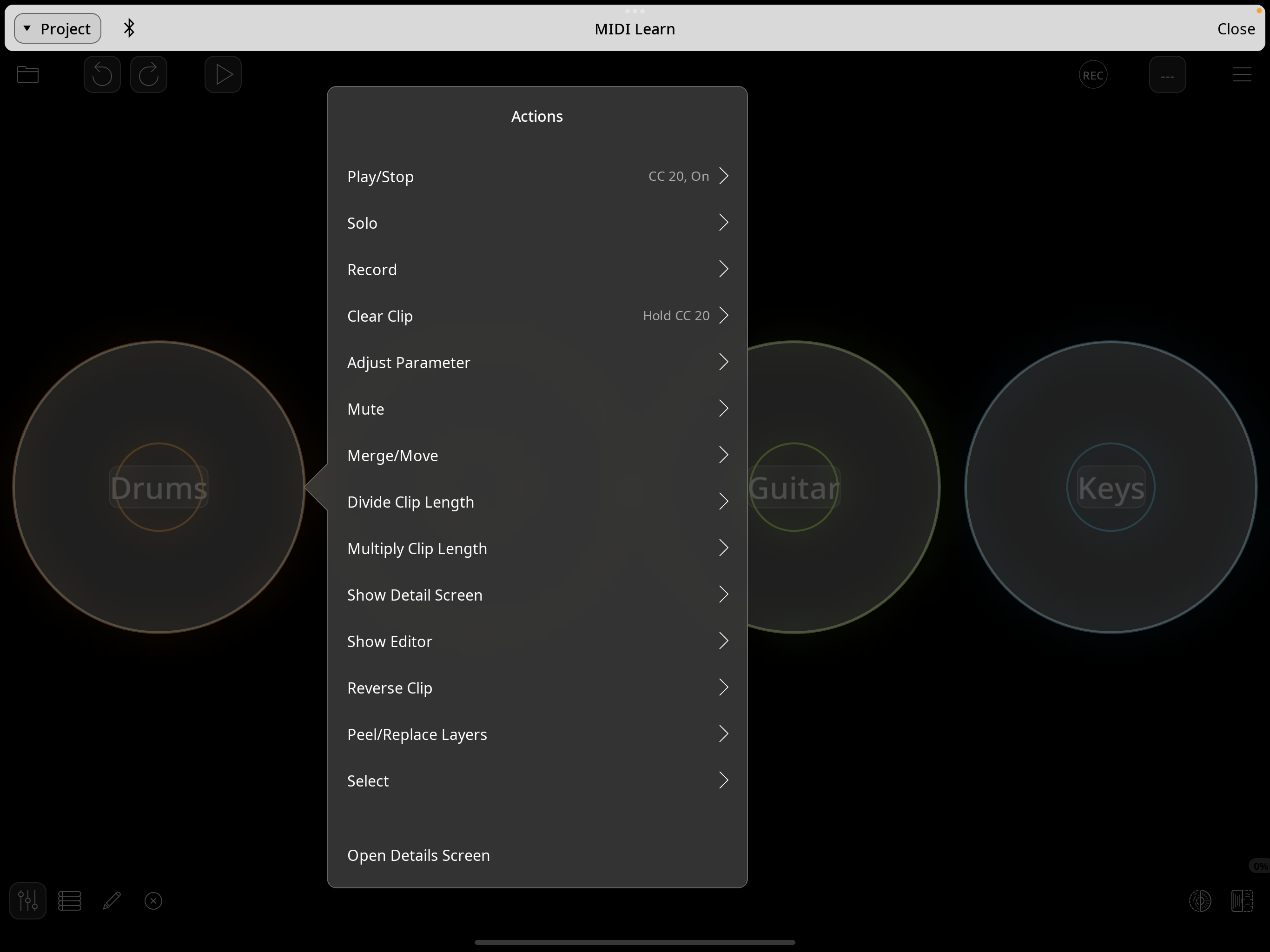Toggle the tempo display box
1270x952 pixels.
[x=1167, y=75]
